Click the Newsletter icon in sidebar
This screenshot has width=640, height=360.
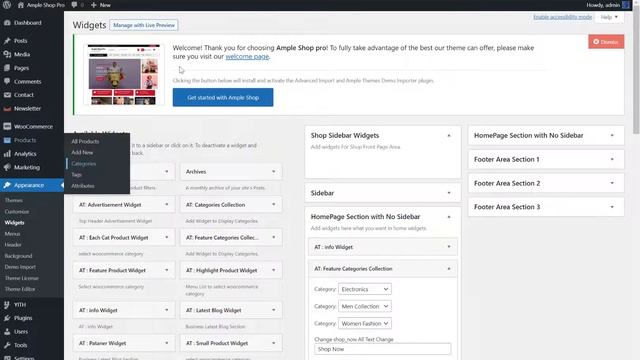click(7, 109)
